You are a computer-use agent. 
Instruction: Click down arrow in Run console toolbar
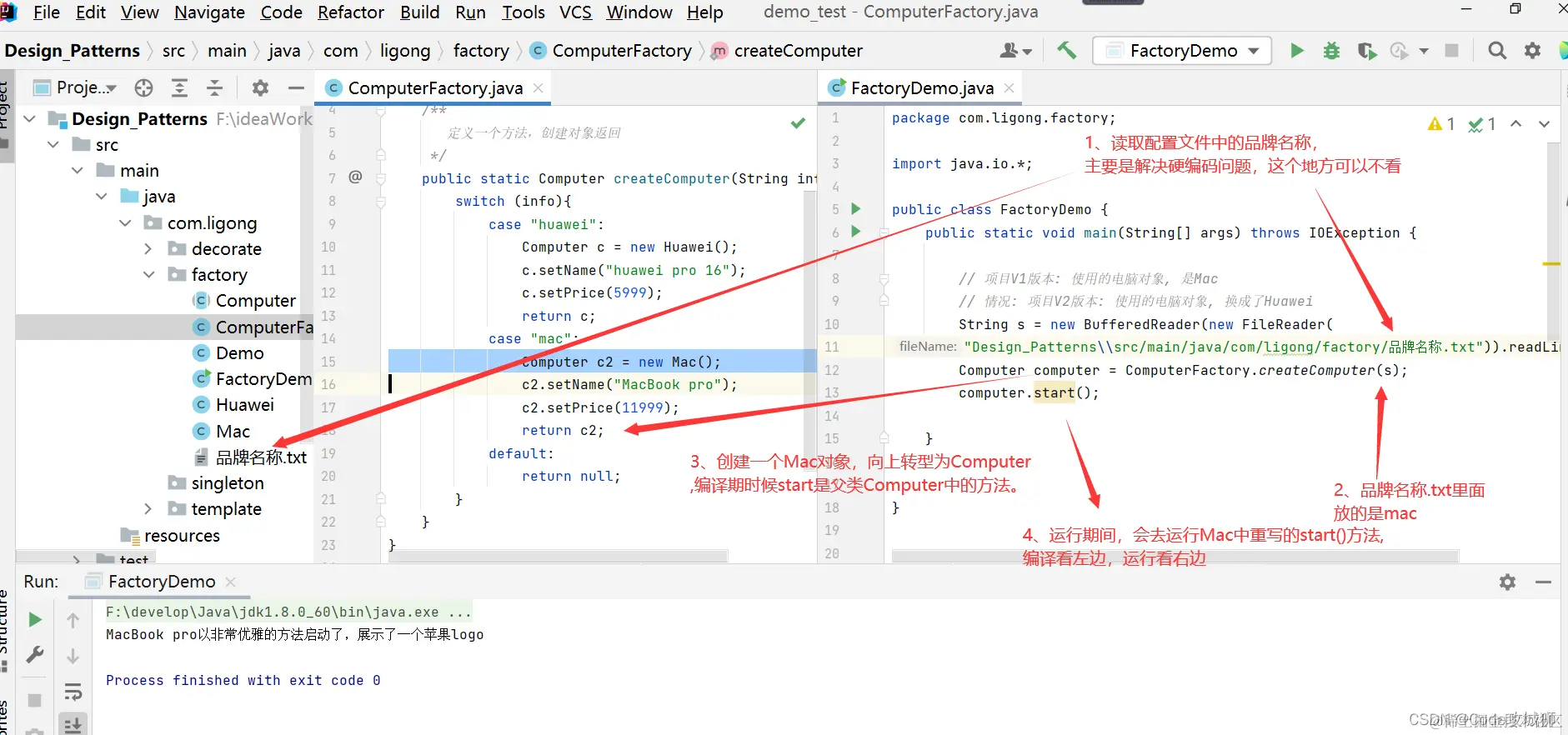tap(73, 656)
